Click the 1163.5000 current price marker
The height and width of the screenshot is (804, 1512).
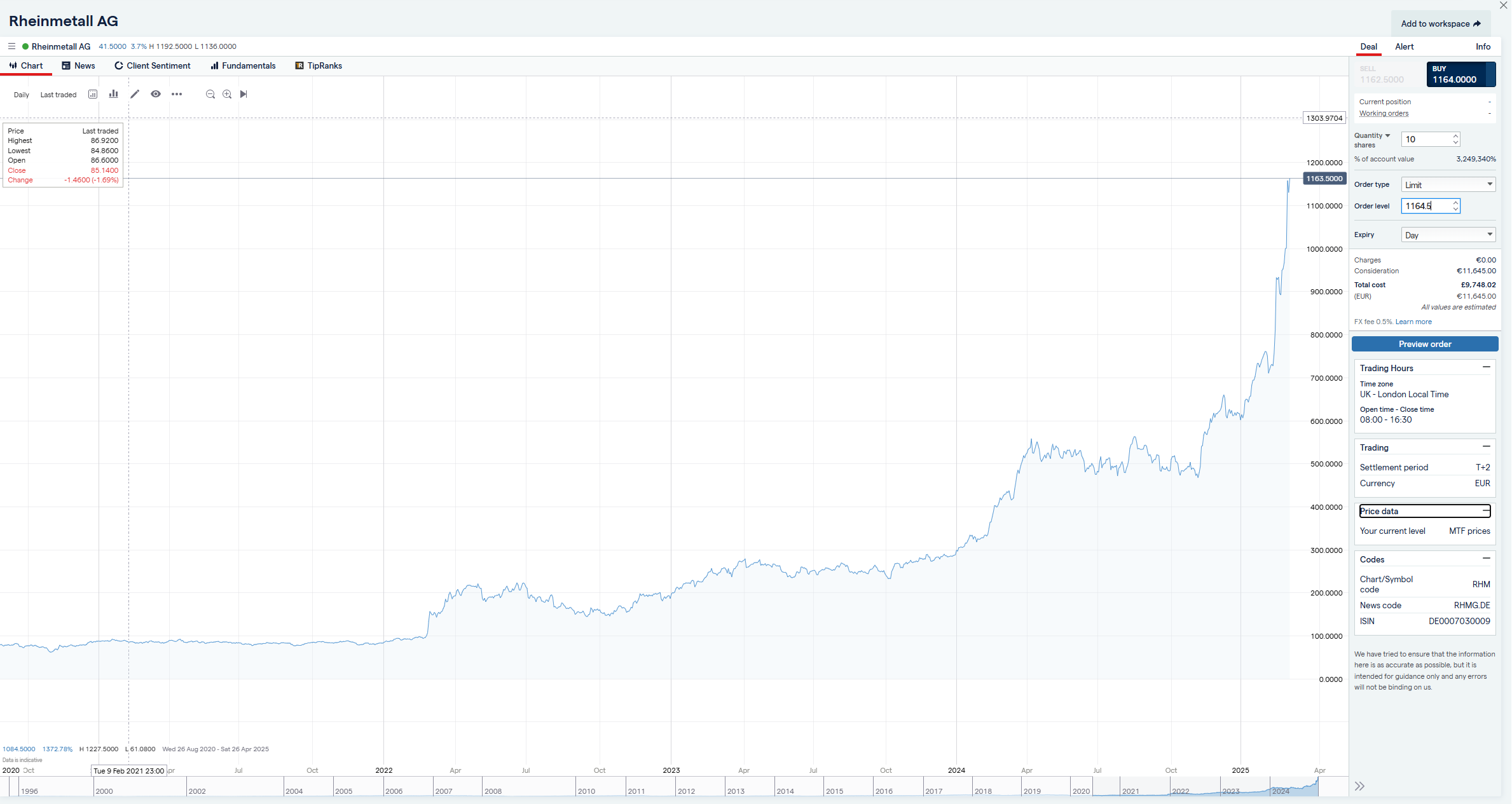[1324, 179]
